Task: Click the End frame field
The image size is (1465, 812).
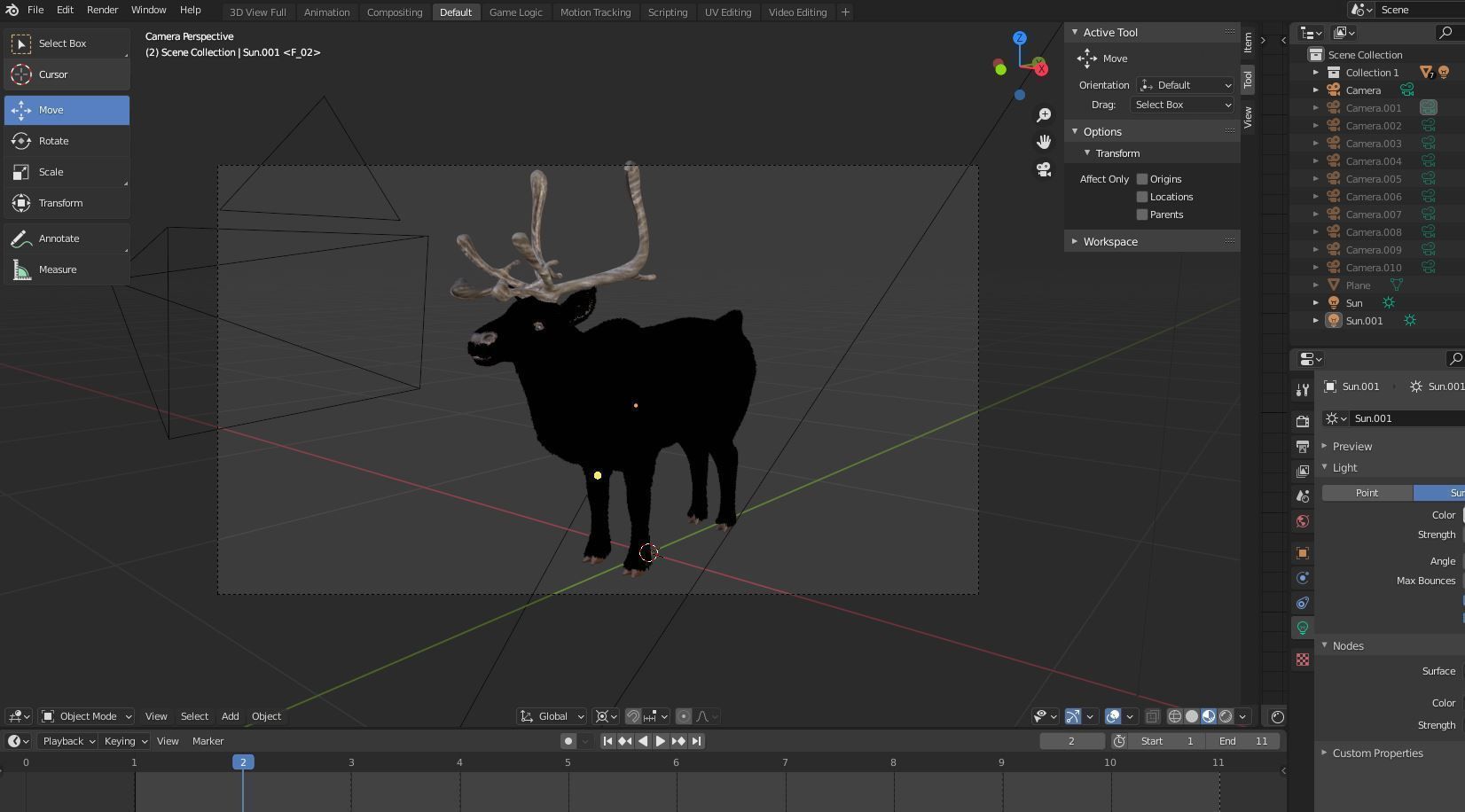Action: pos(1243,741)
